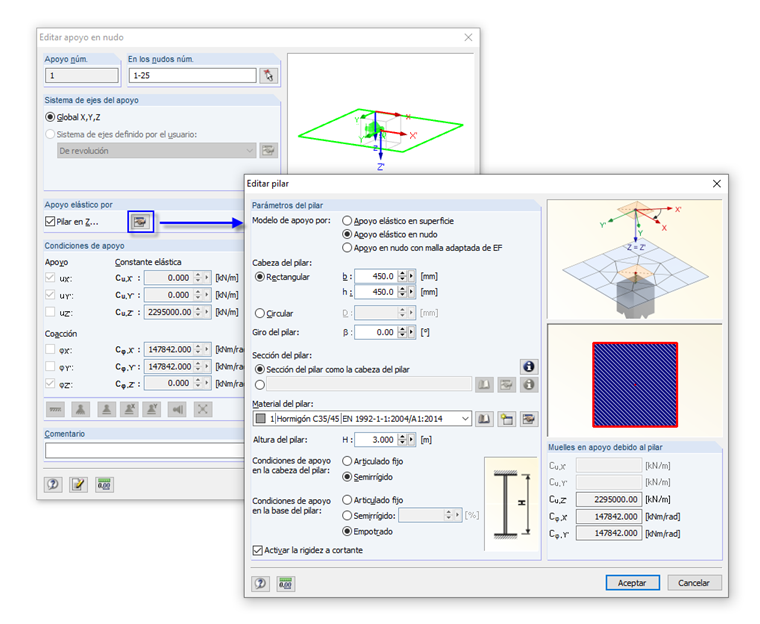Click the Giro del pilar β stepper arrows
This screenshot has width=760, height=624.
pyautogui.click(x=402, y=332)
